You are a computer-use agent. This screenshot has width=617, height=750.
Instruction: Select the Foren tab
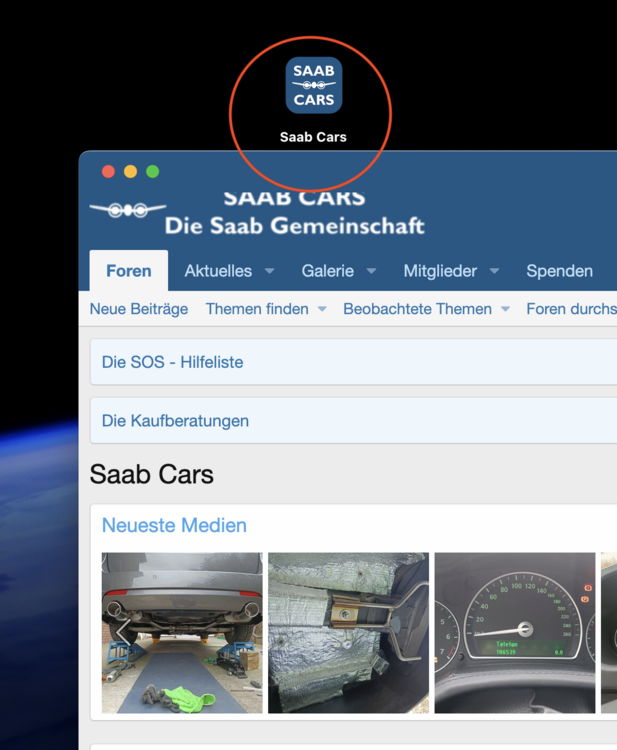[x=129, y=271]
